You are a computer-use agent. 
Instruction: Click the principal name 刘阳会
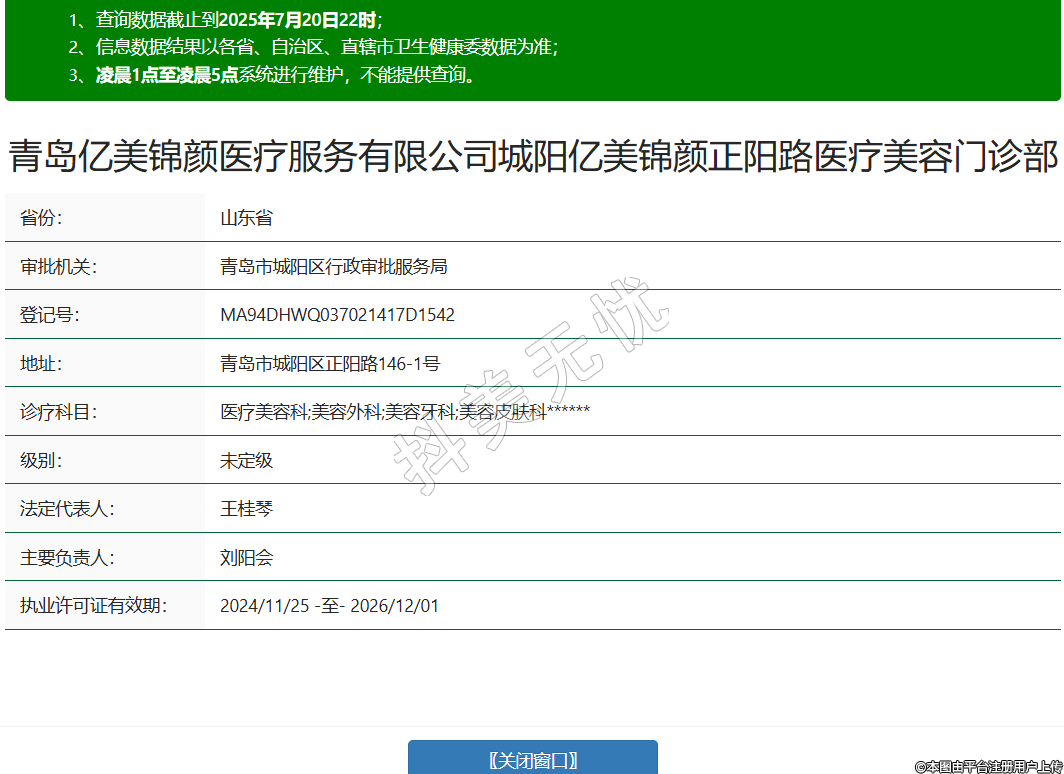[246, 558]
